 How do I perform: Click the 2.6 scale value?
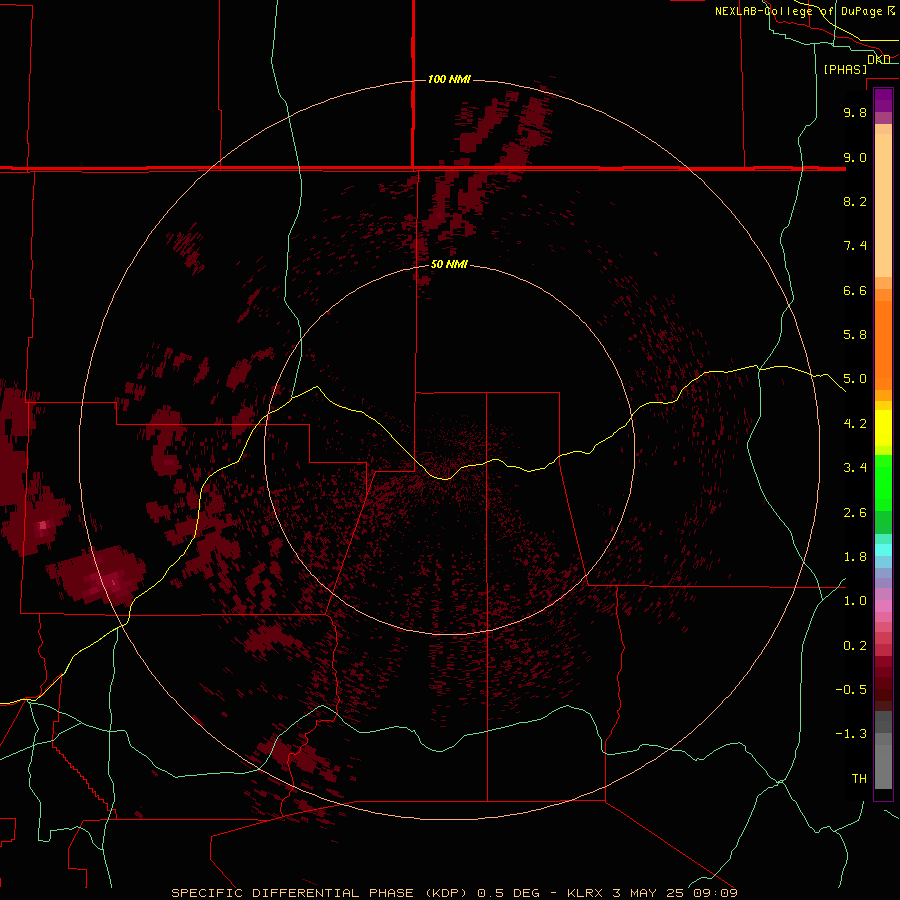click(x=855, y=513)
